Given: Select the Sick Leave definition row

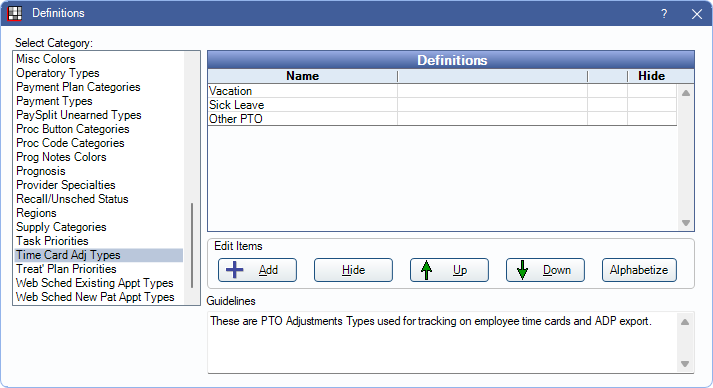Looking at the screenshot, I should [442, 105].
